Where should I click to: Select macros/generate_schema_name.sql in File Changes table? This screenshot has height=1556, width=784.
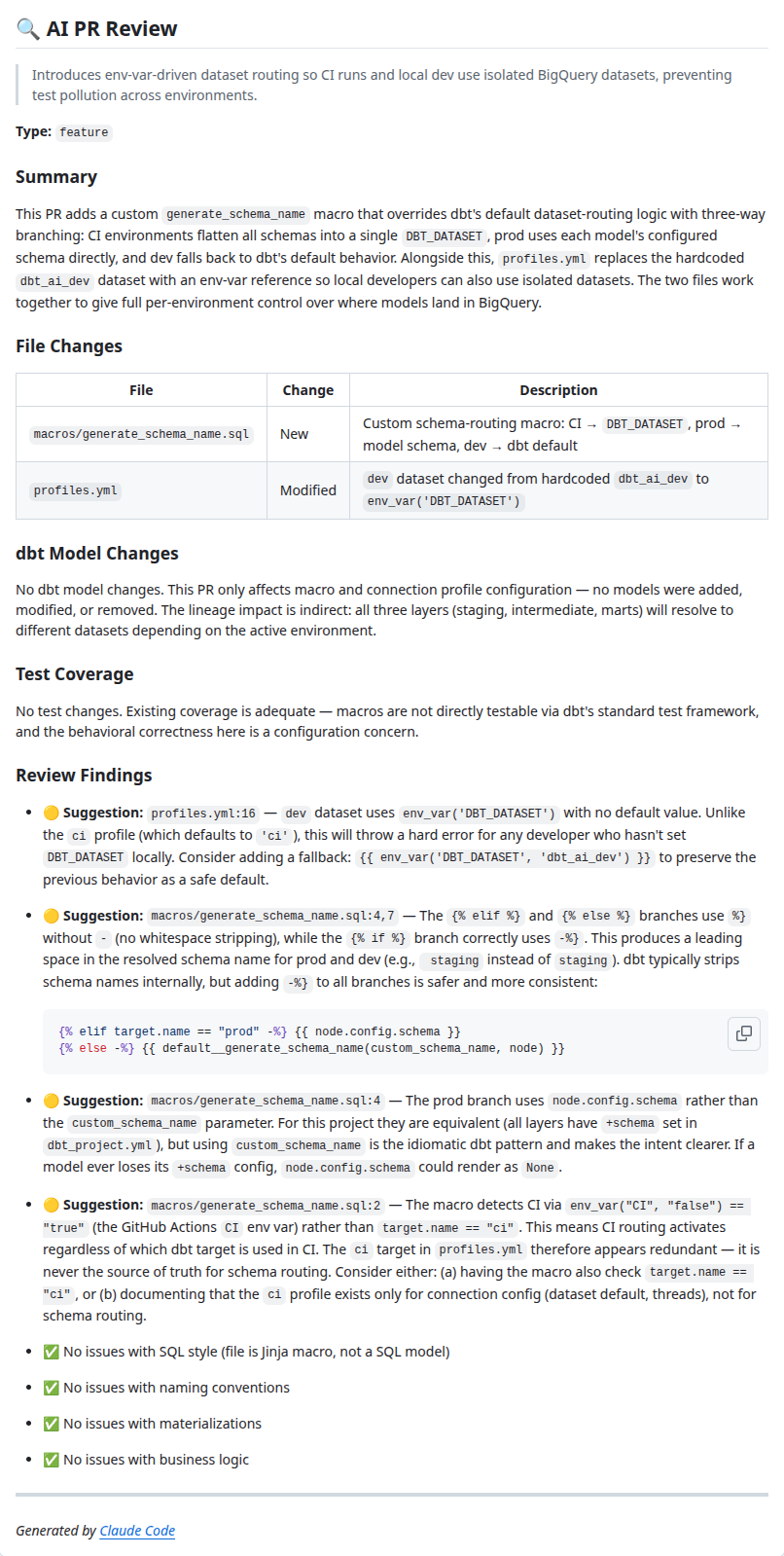pyautogui.click(x=141, y=434)
